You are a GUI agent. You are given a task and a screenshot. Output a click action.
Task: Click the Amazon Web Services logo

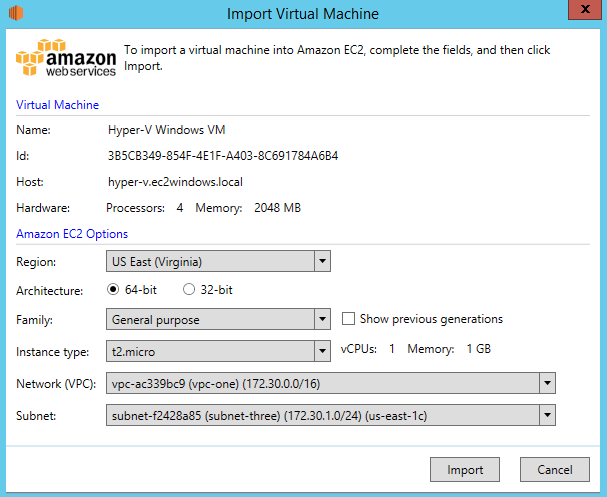[x=66, y=58]
